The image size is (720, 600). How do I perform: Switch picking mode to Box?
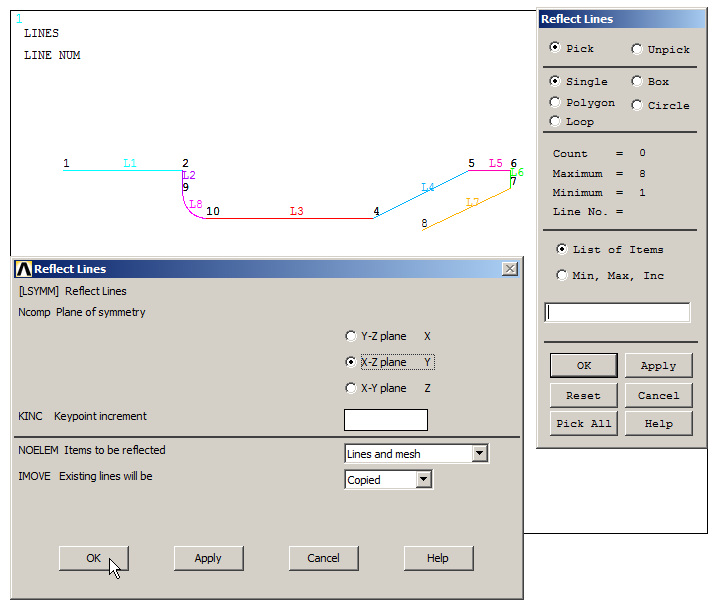637,82
